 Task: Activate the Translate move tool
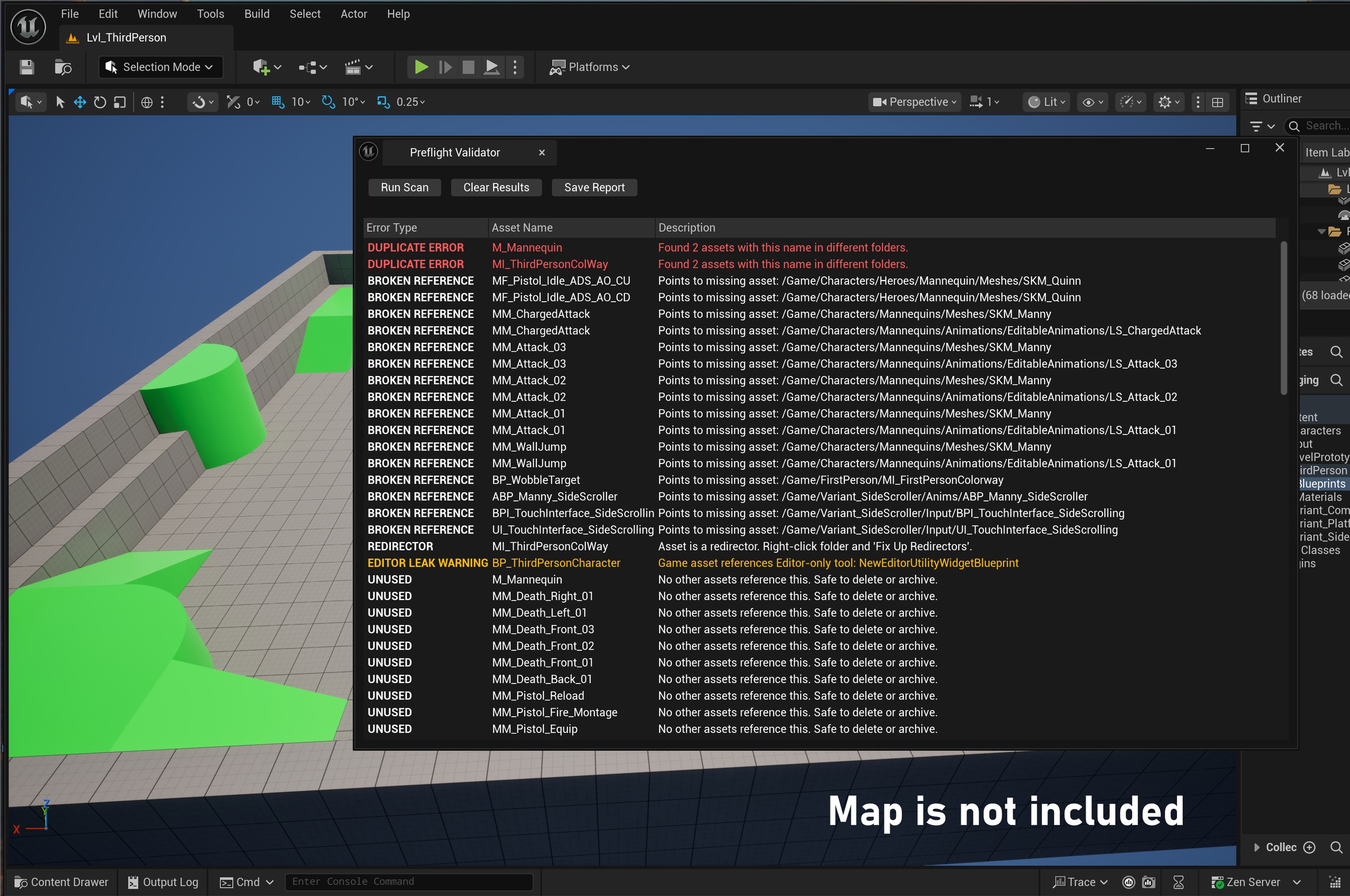click(x=80, y=102)
